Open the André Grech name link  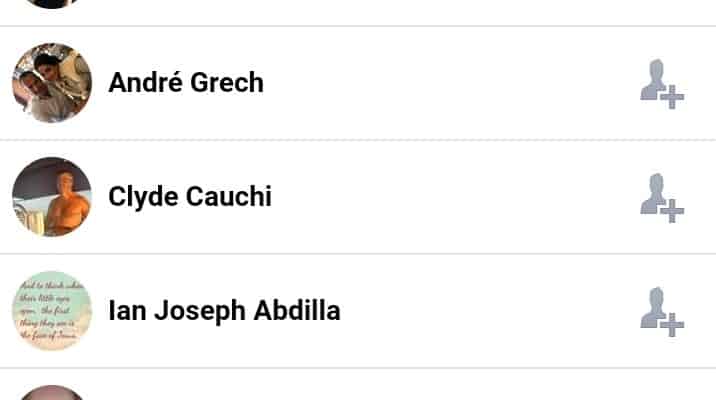point(186,83)
